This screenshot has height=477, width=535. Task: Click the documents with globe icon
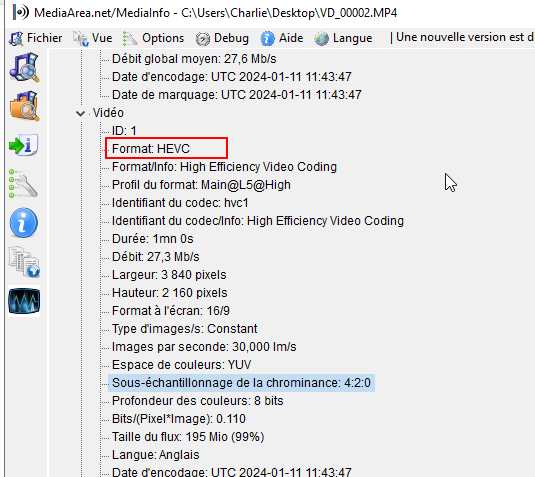pyautogui.click(x=24, y=262)
